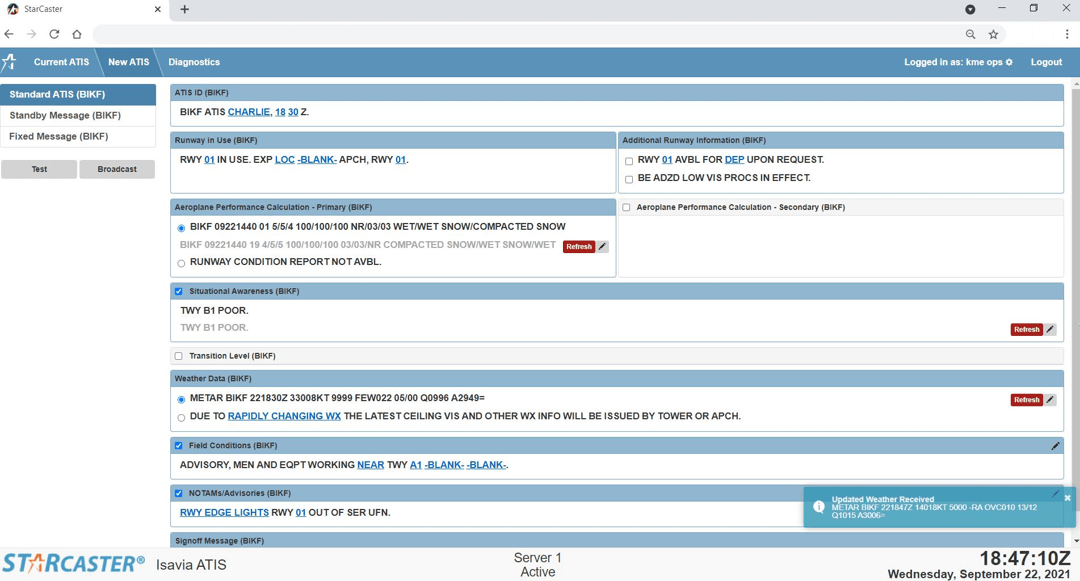Reload the page with refresh icon
Screen dimensions: 1080x581
pos(54,34)
